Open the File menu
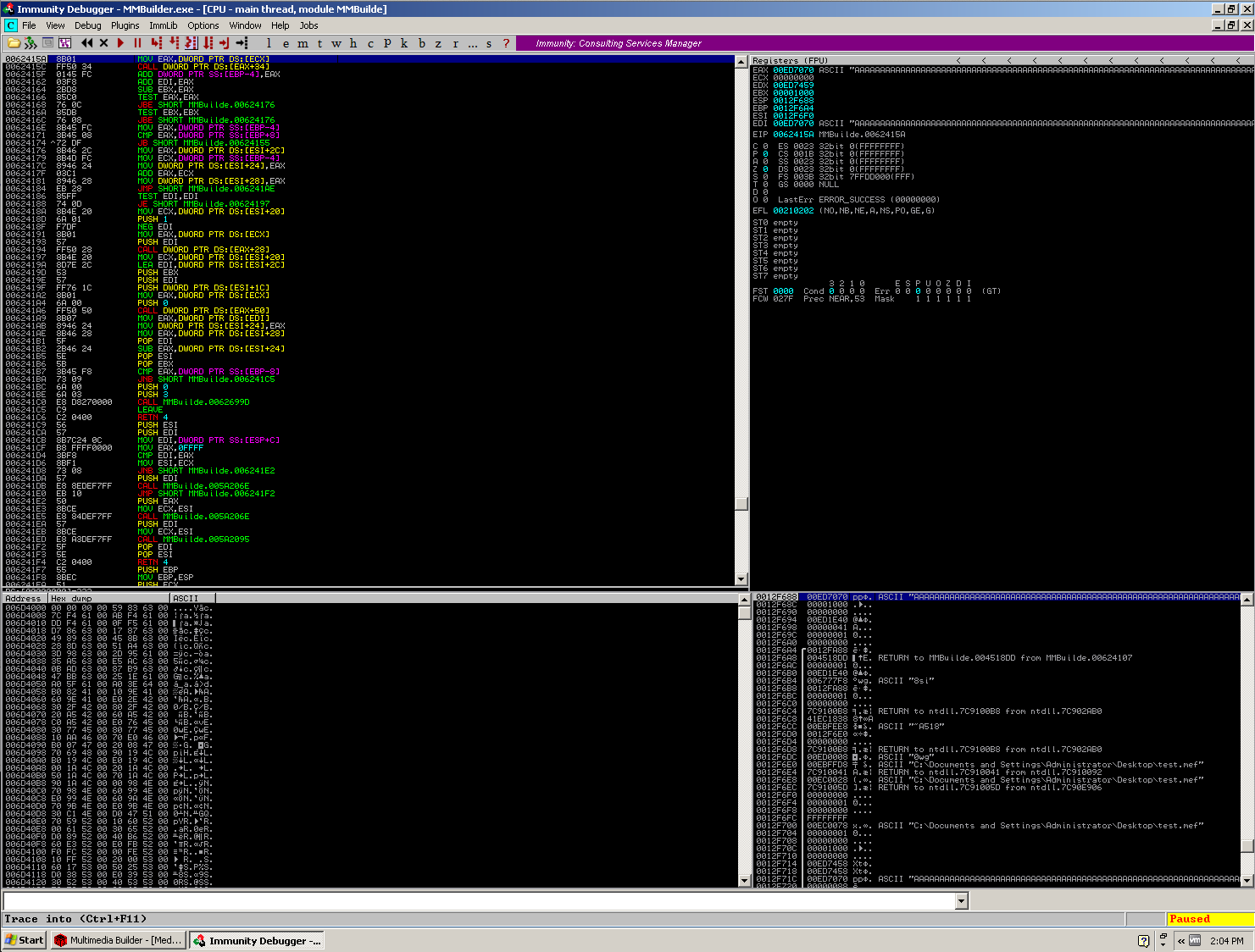Screen dimensions: 1255x952 pyautogui.click(x=29, y=25)
